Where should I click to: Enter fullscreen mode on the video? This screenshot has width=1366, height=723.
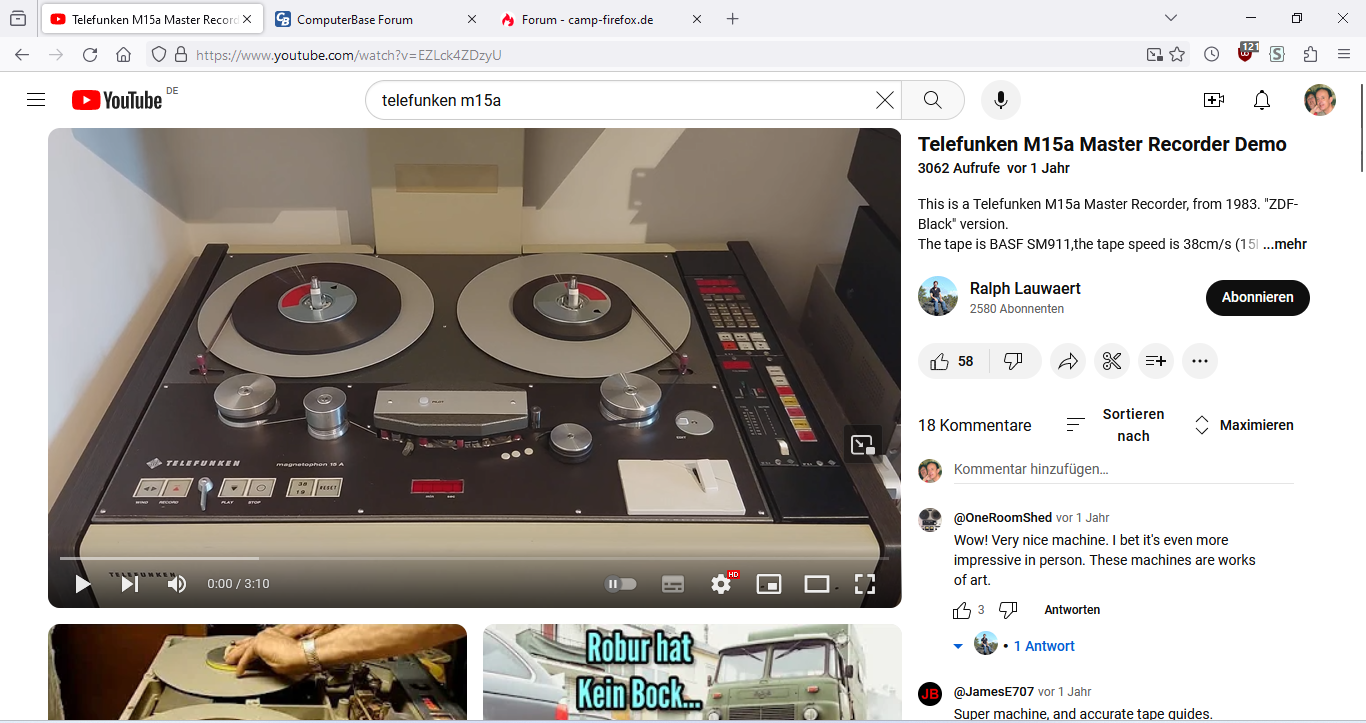point(864,584)
